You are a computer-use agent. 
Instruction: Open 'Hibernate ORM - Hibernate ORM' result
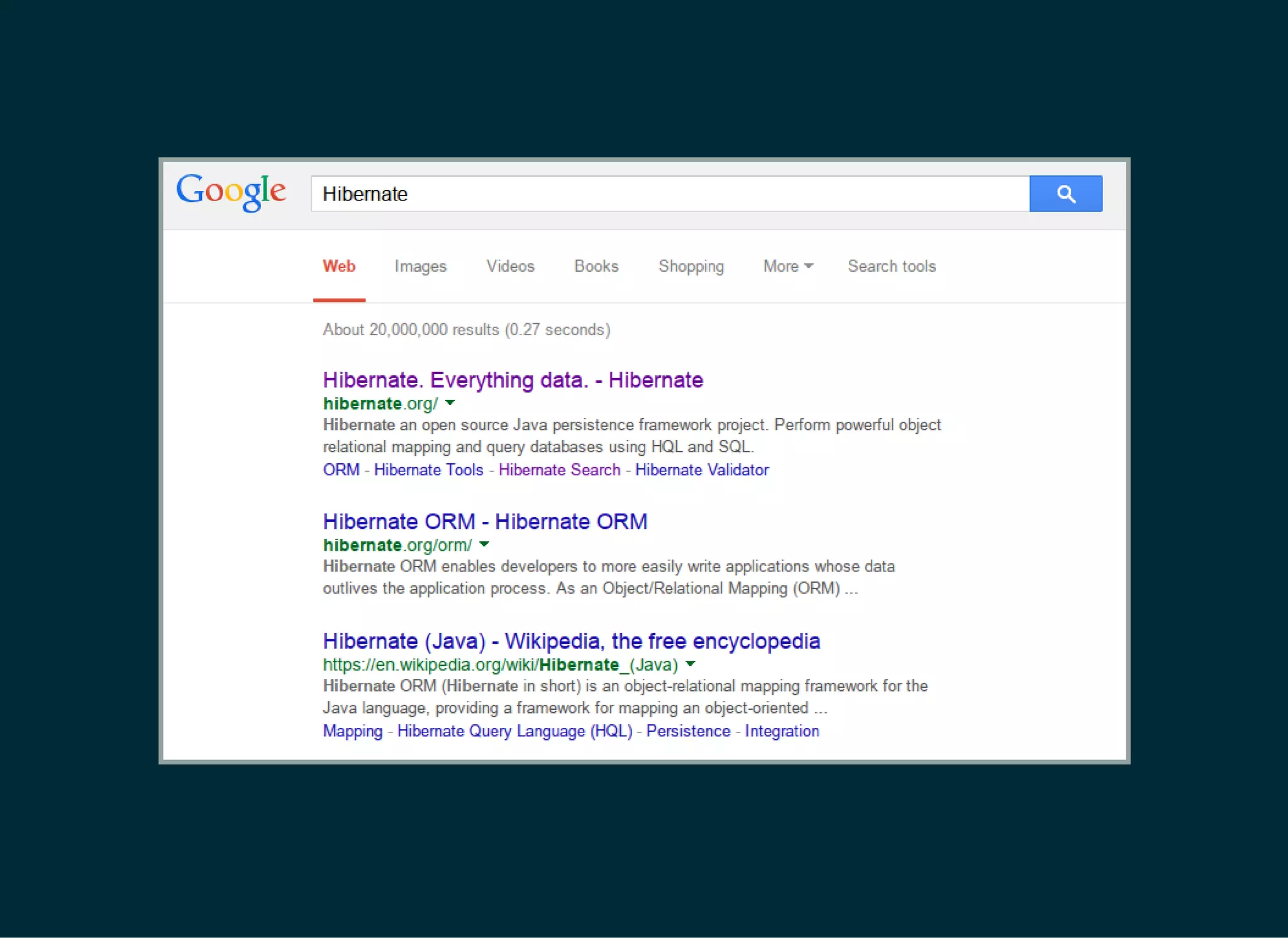[x=485, y=522]
